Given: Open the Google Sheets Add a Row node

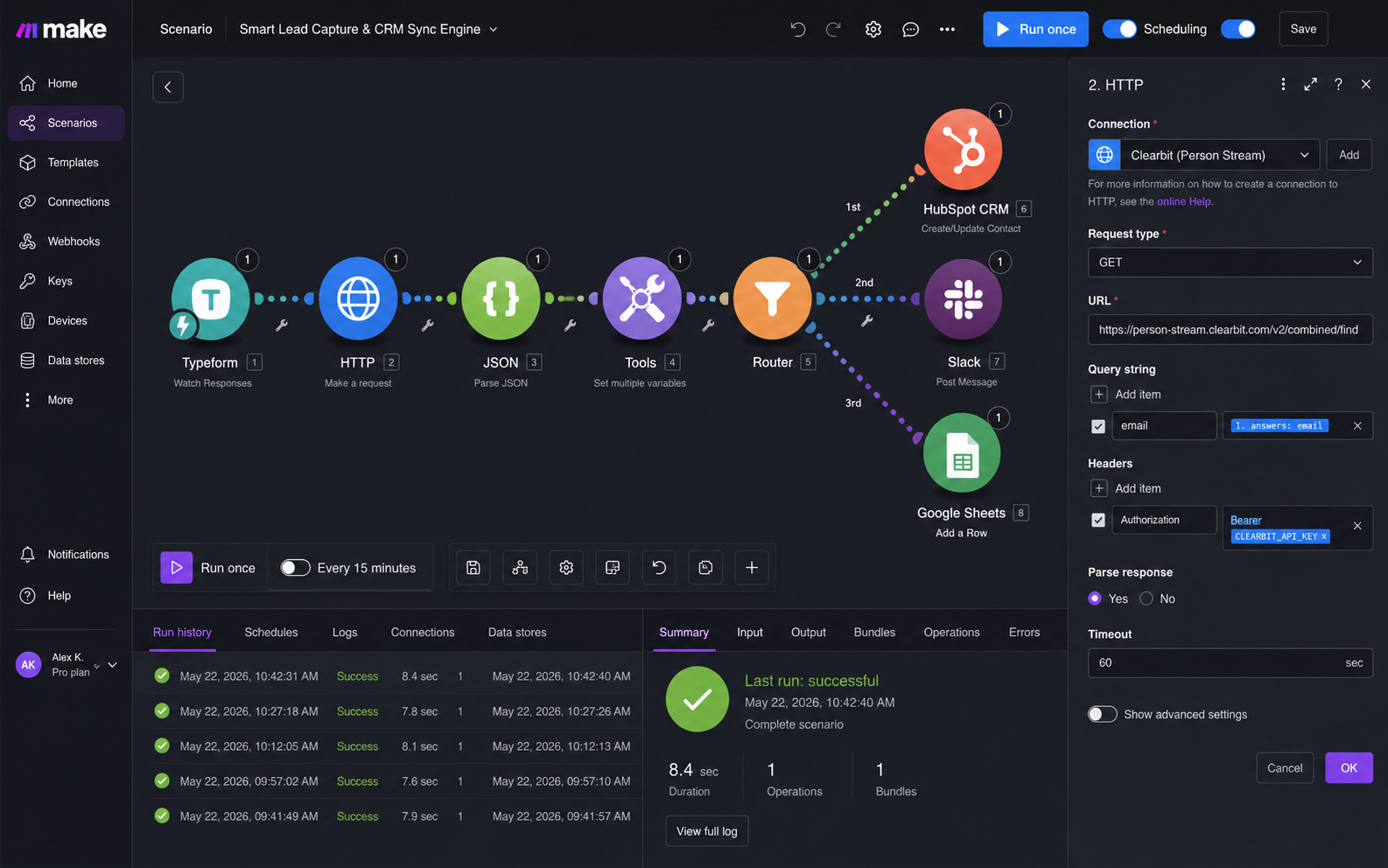Looking at the screenshot, I should (x=962, y=453).
